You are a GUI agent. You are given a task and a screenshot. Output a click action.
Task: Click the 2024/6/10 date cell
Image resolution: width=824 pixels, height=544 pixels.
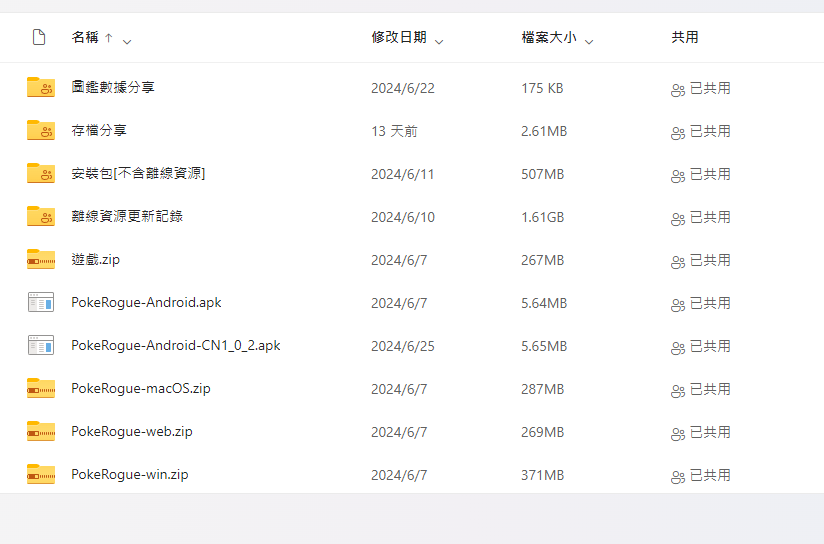point(403,218)
